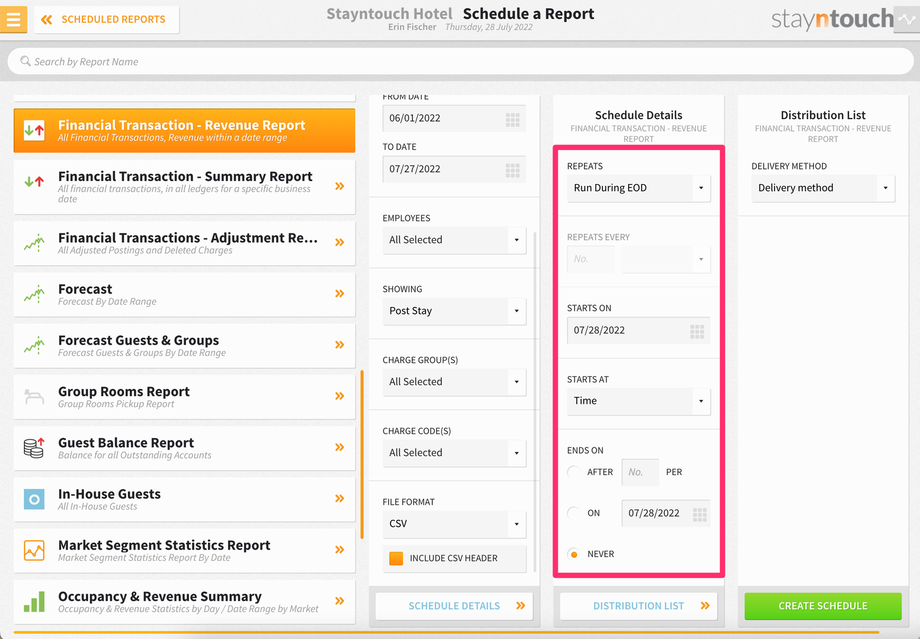Select the Ends On date radio button
This screenshot has height=639, width=920.
point(574,513)
